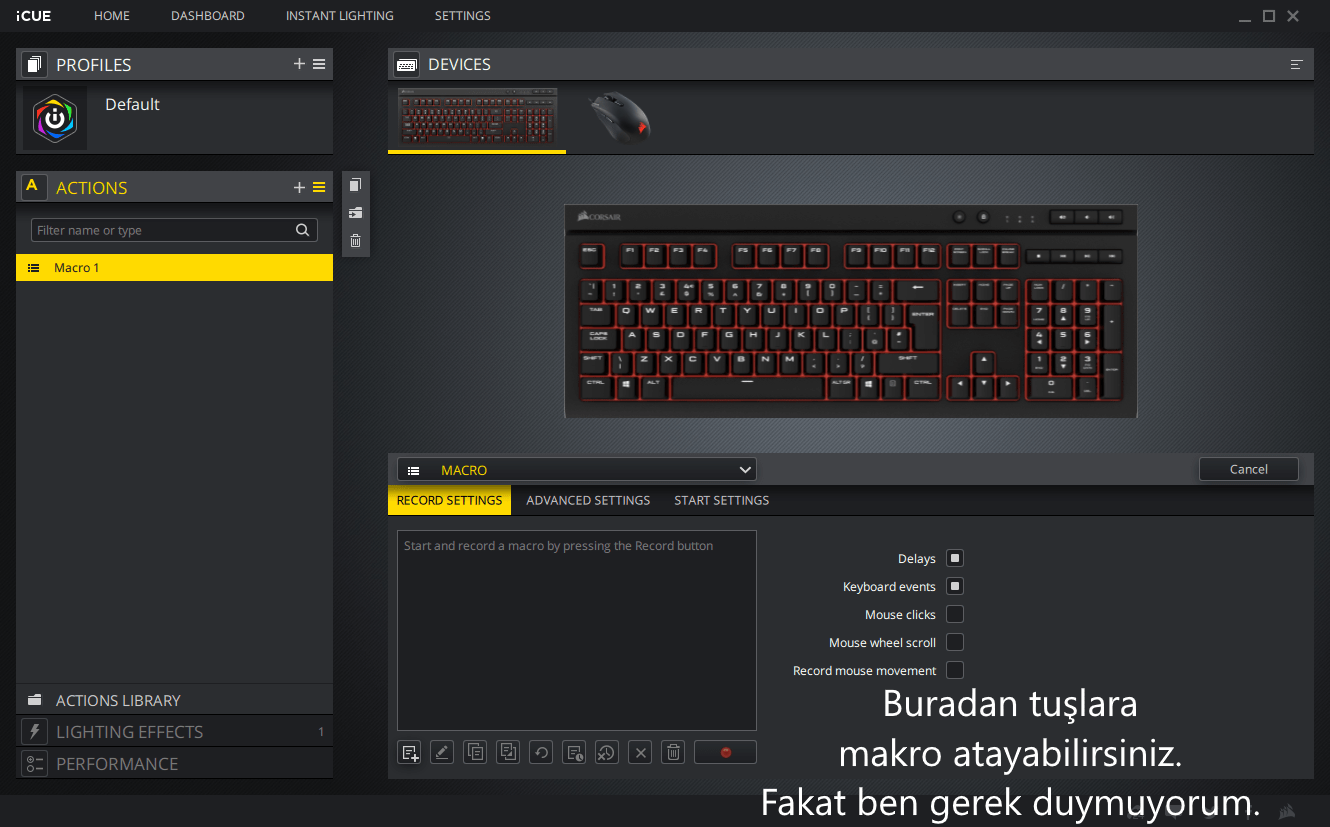
Task: Open the MACRO action type dropdown
Action: coord(577,470)
